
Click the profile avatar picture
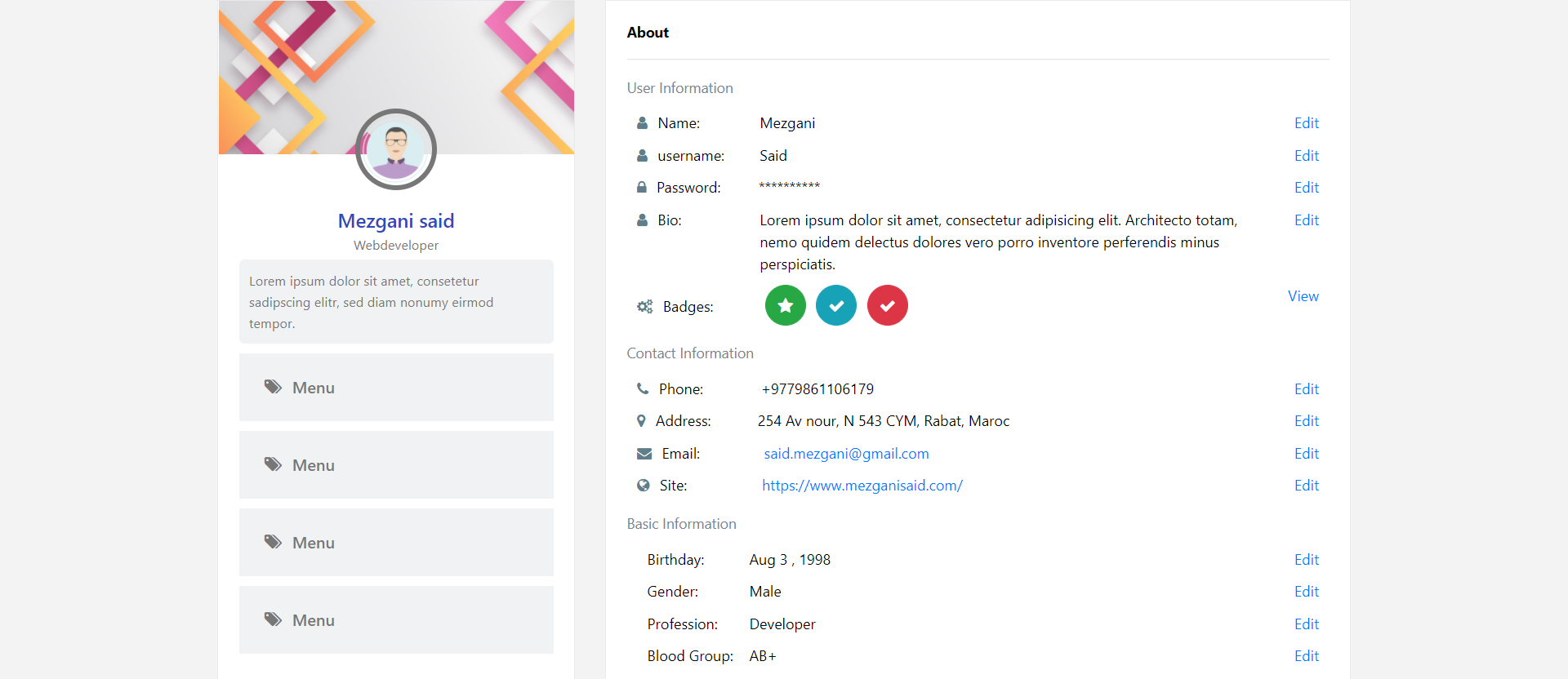(x=396, y=149)
